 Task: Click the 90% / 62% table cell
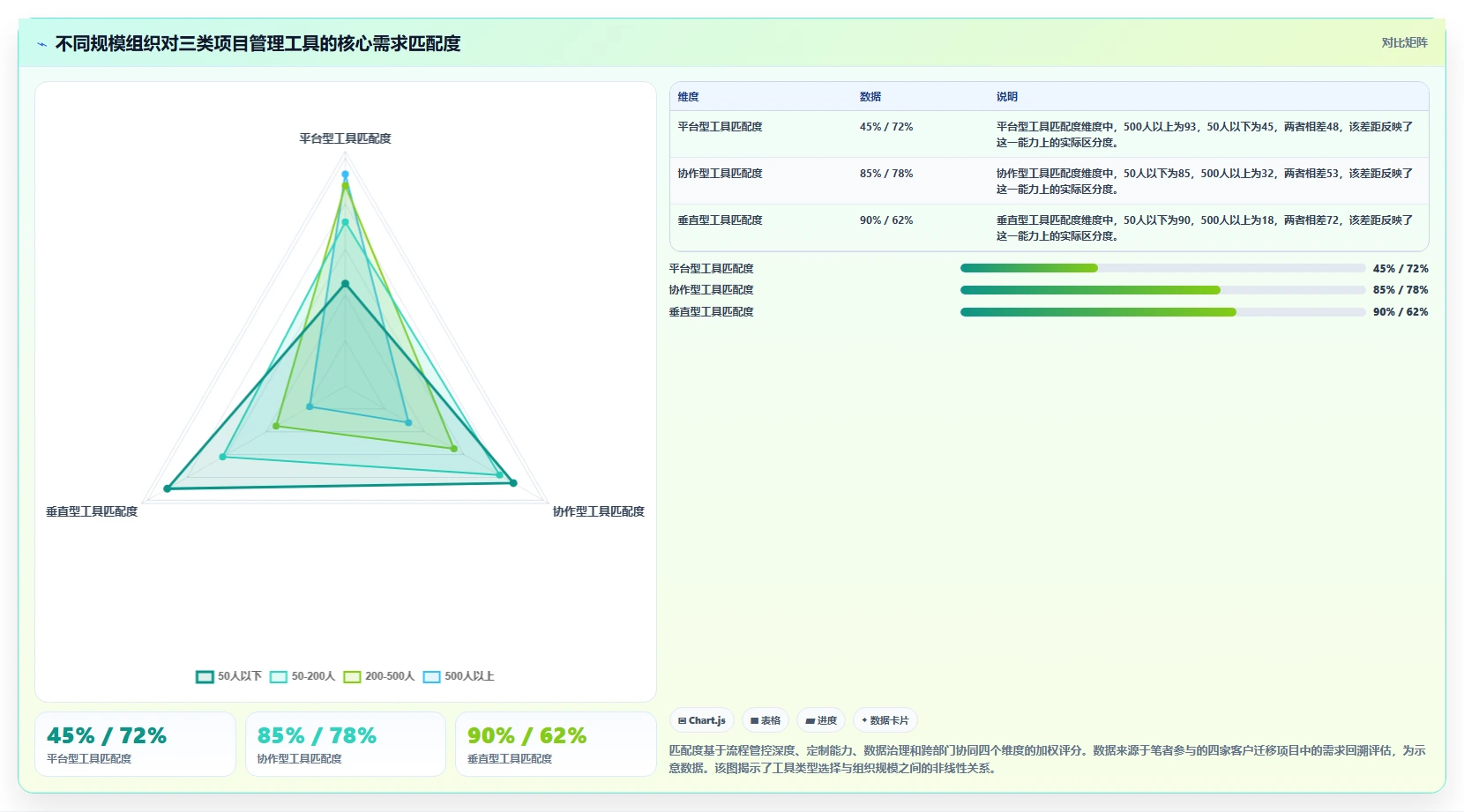[886, 220]
